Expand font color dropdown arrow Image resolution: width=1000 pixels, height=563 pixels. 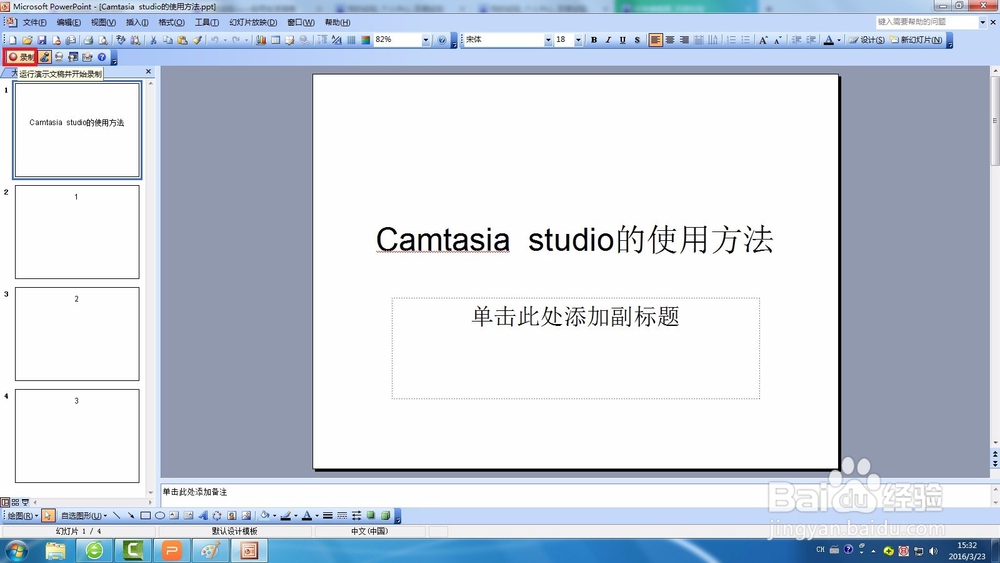pos(839,40)
